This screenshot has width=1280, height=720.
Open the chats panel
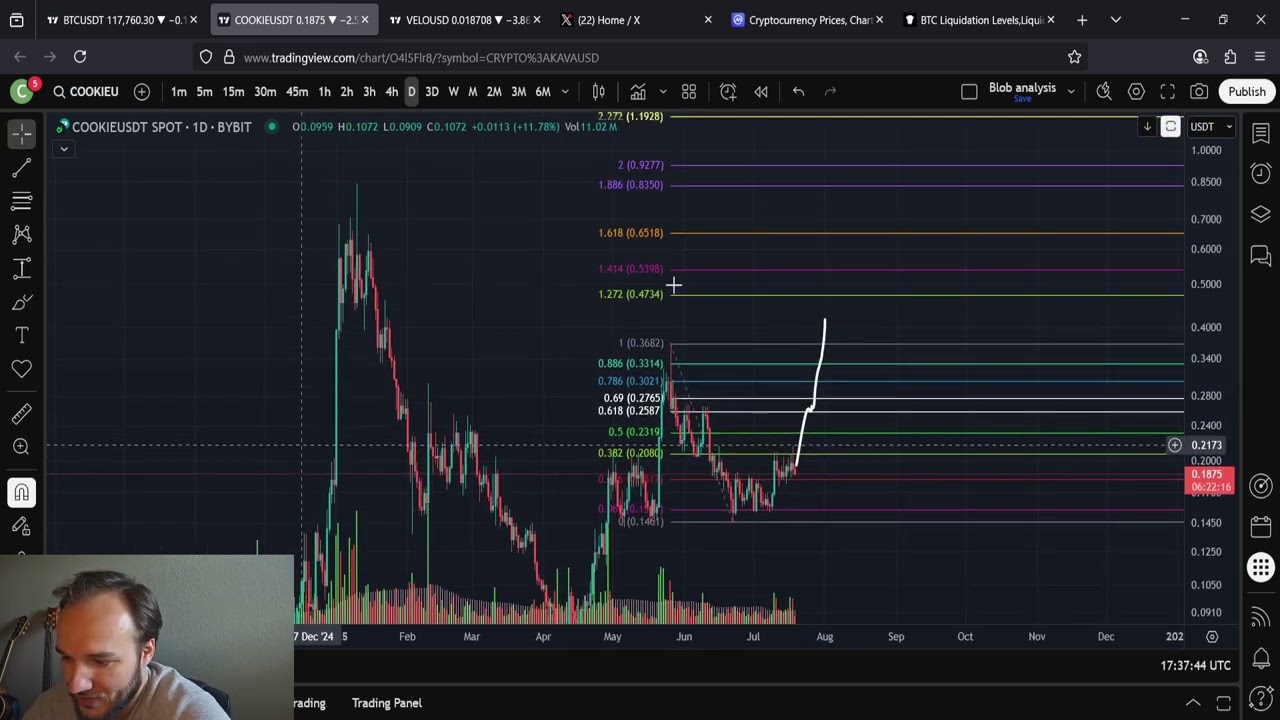tap(1261, 255)
